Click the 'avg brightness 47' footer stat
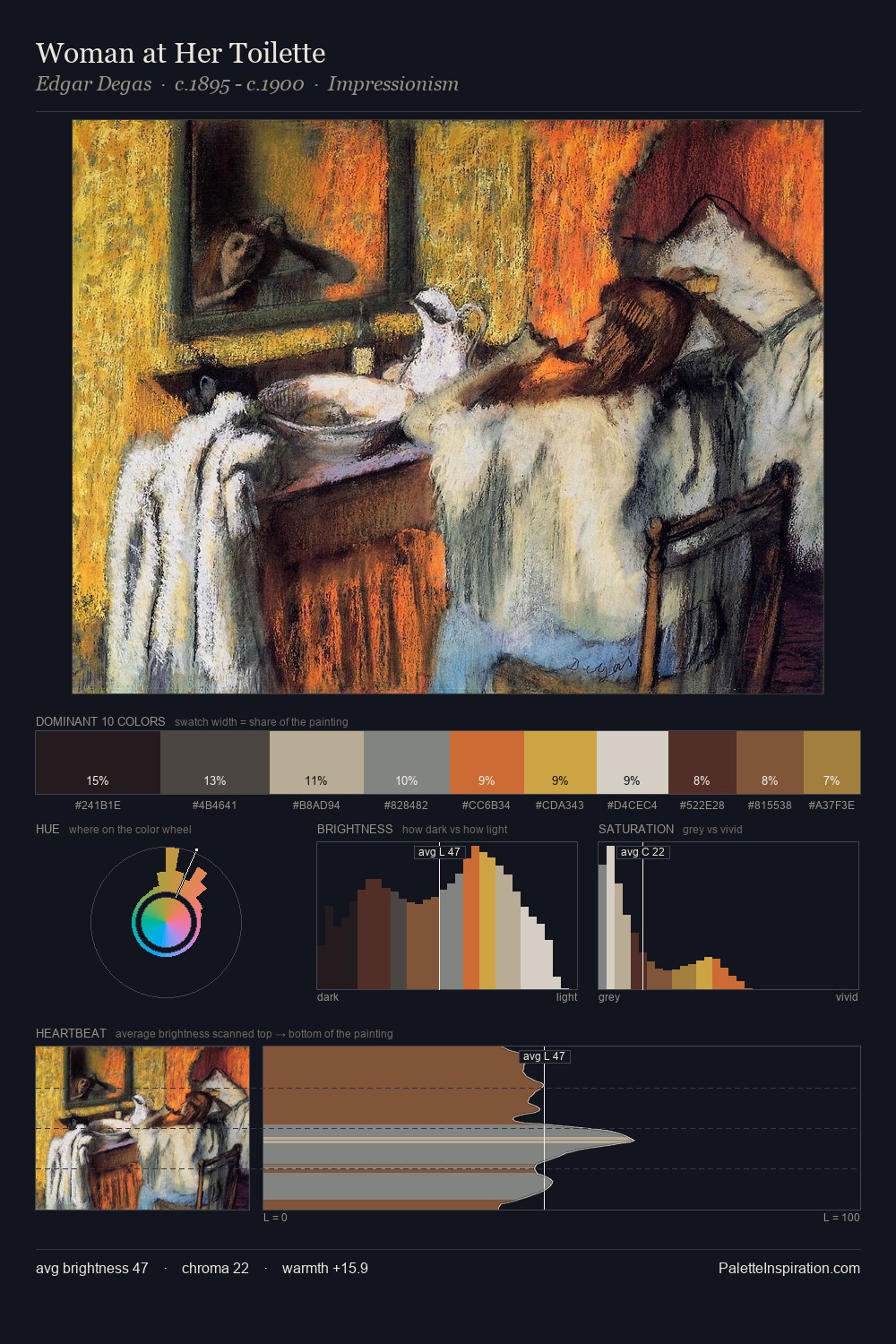 [92, 1268]
